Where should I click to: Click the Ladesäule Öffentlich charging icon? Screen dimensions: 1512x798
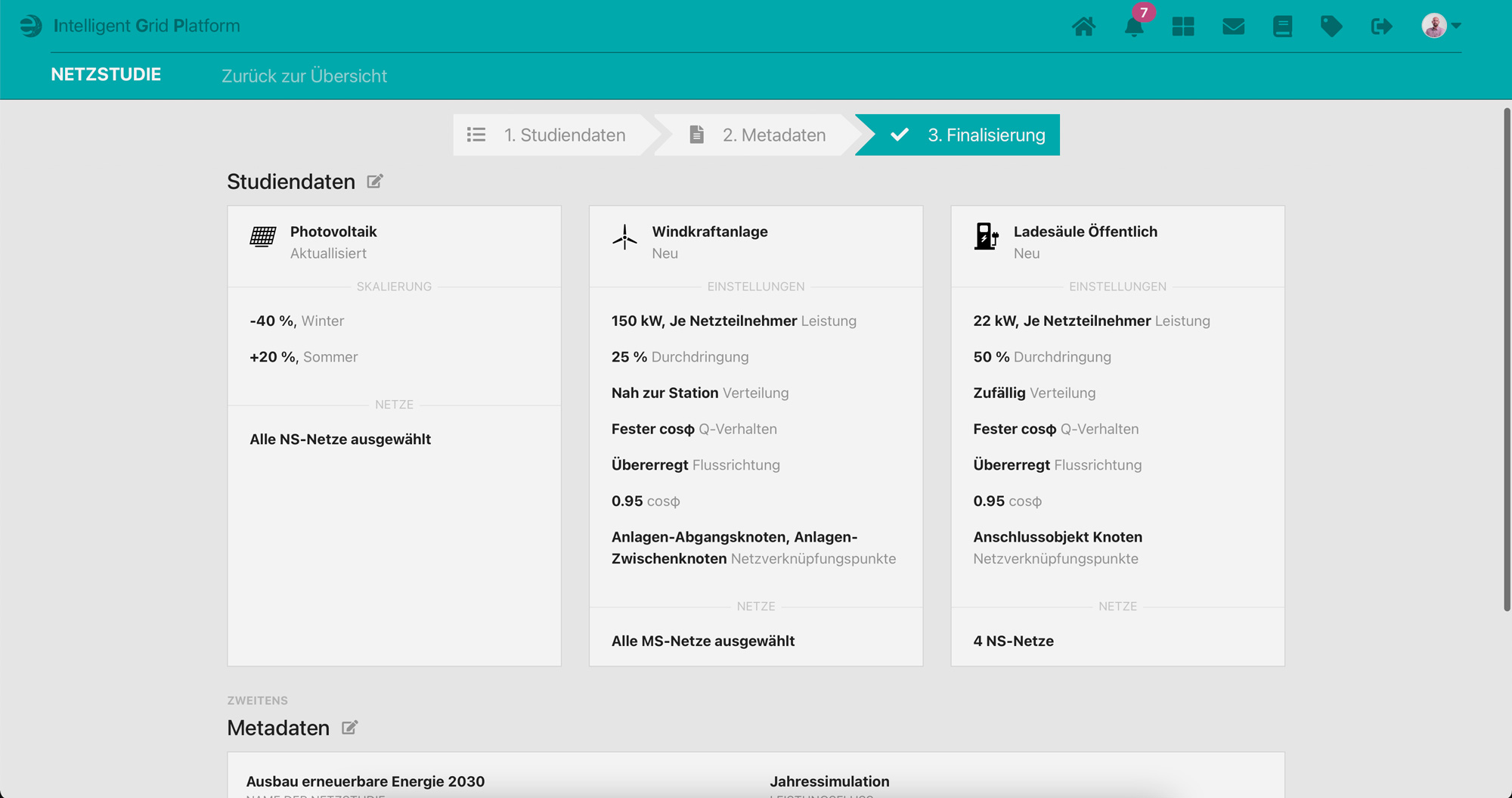pos(986,237)
